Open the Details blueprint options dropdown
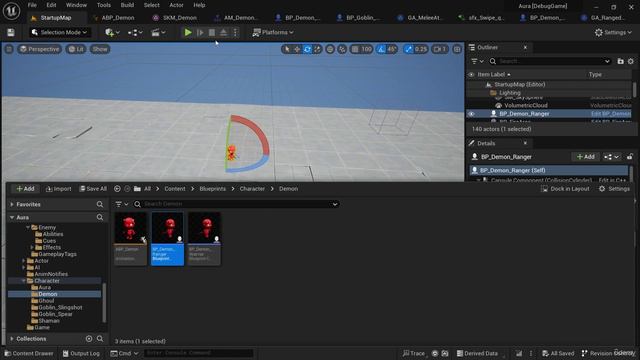This screenshot has width=640, height=360. (x=612, y=157)
